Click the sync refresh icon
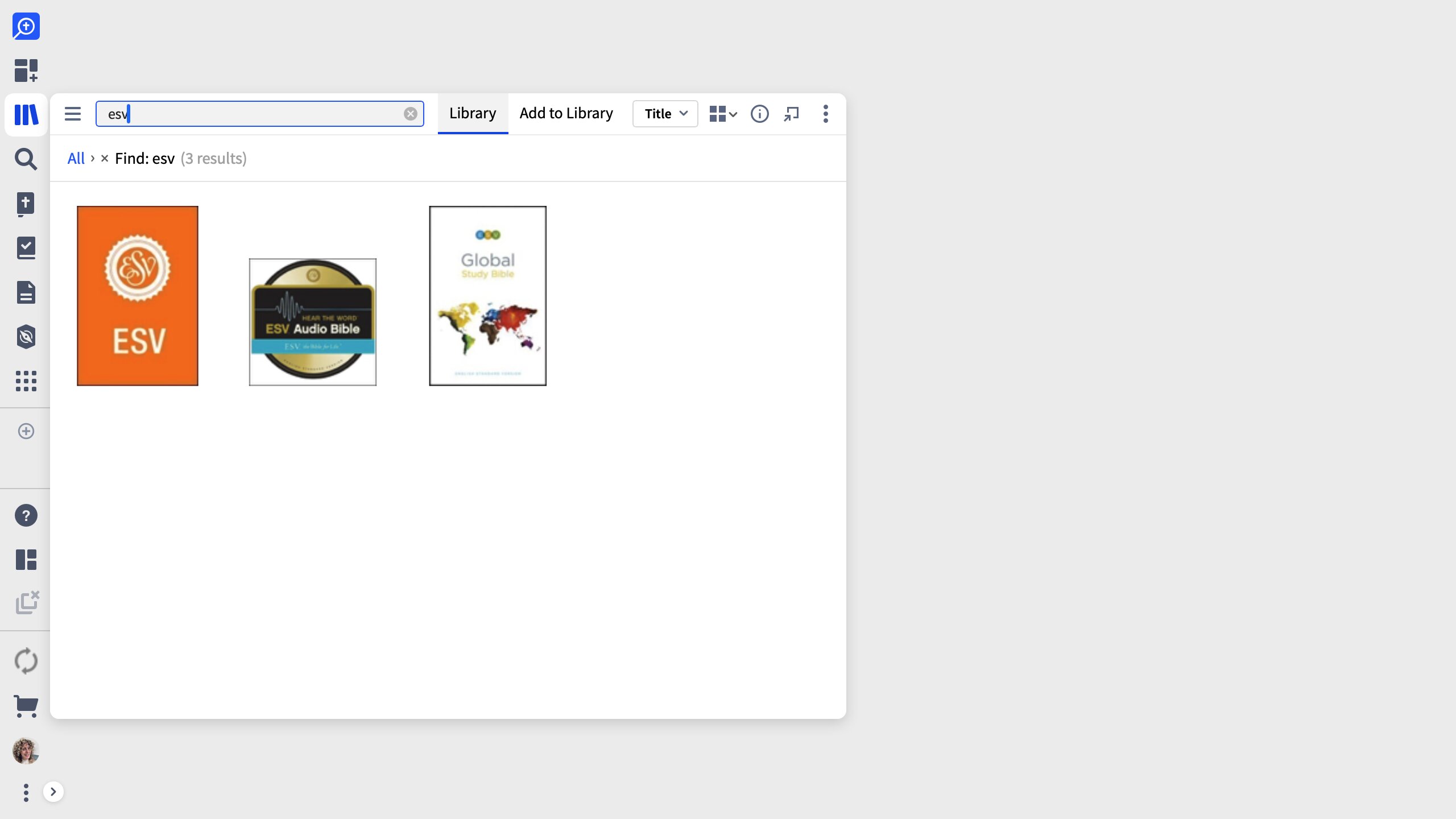The image size is (1456, 819). [26, 661]
